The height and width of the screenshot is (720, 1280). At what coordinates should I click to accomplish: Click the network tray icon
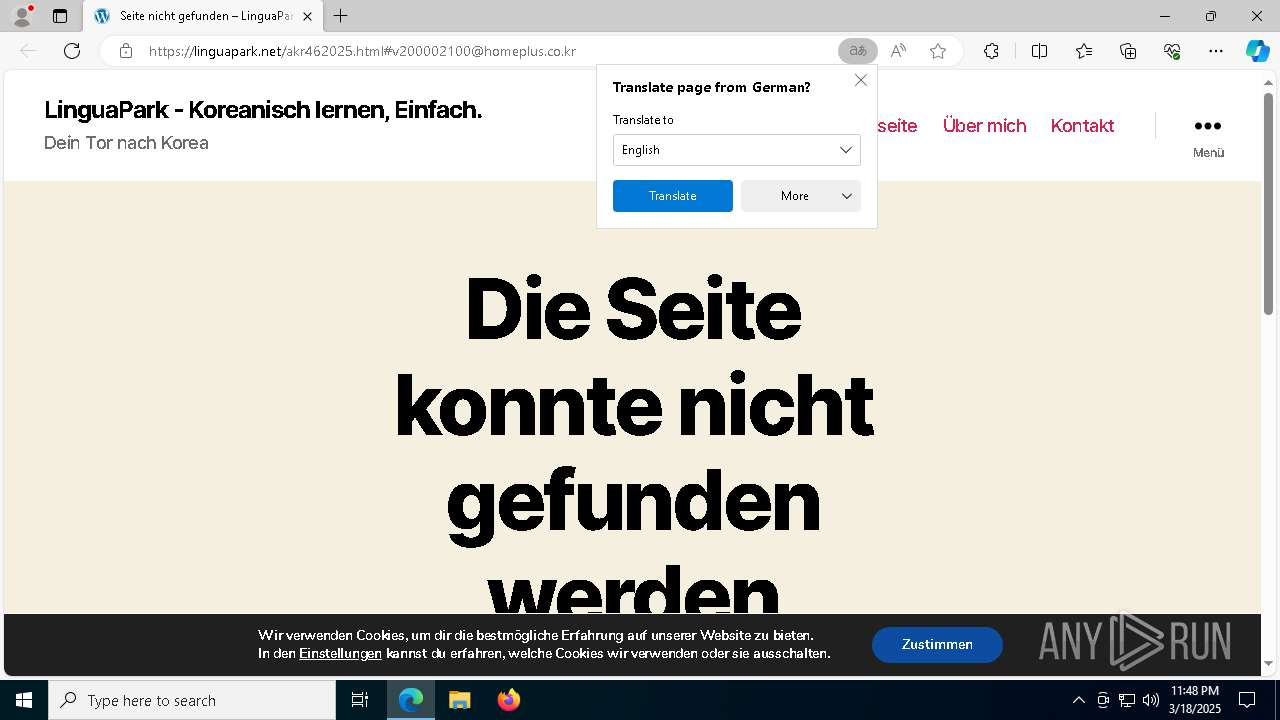[x=1127, y=700]
